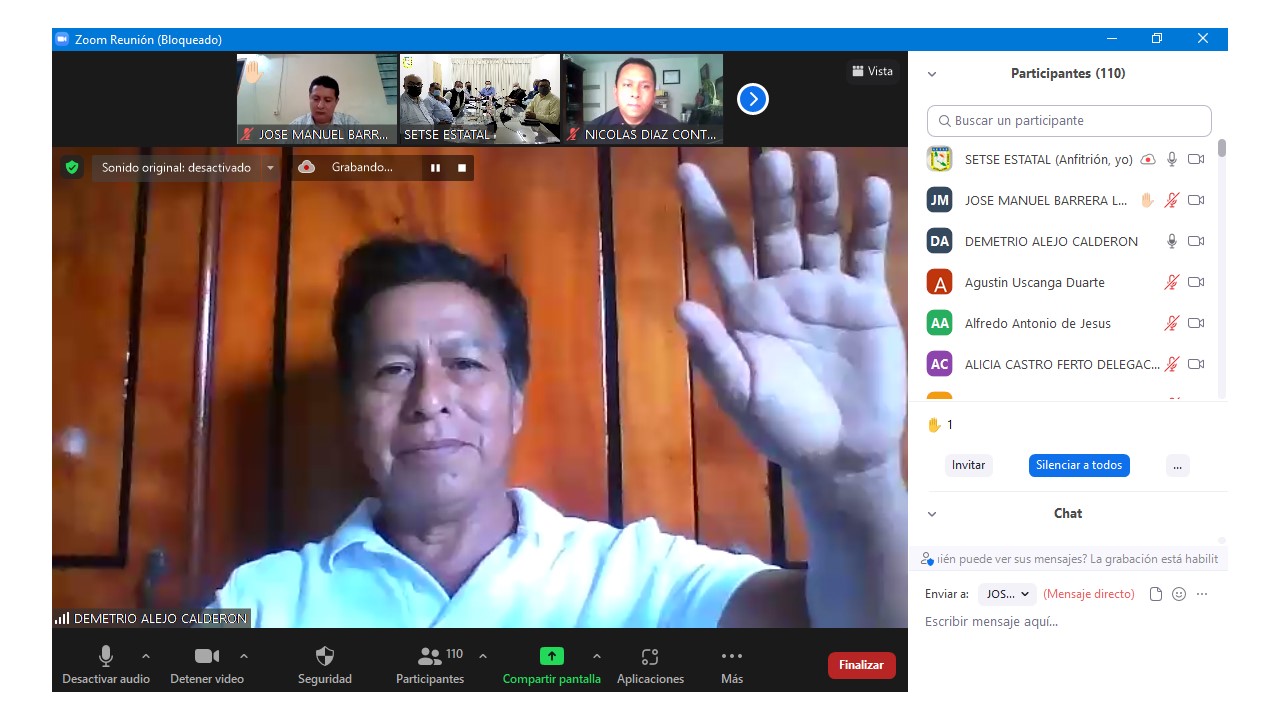Open audio options arrow beside microphone
Viewport: 1280px width, 720px height.
pos(146,656)
